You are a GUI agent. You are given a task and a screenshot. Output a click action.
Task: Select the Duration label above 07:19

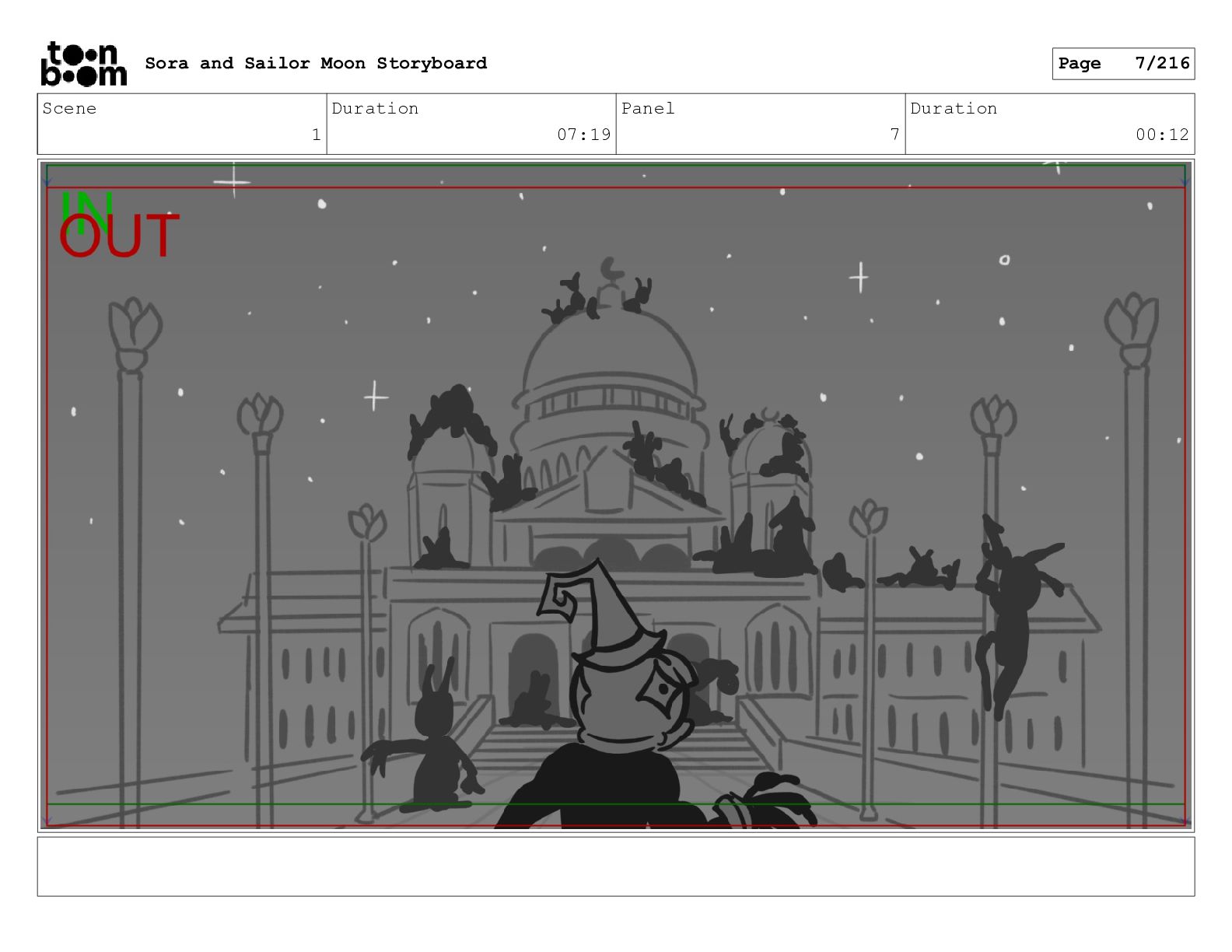[x=375, y=109]
